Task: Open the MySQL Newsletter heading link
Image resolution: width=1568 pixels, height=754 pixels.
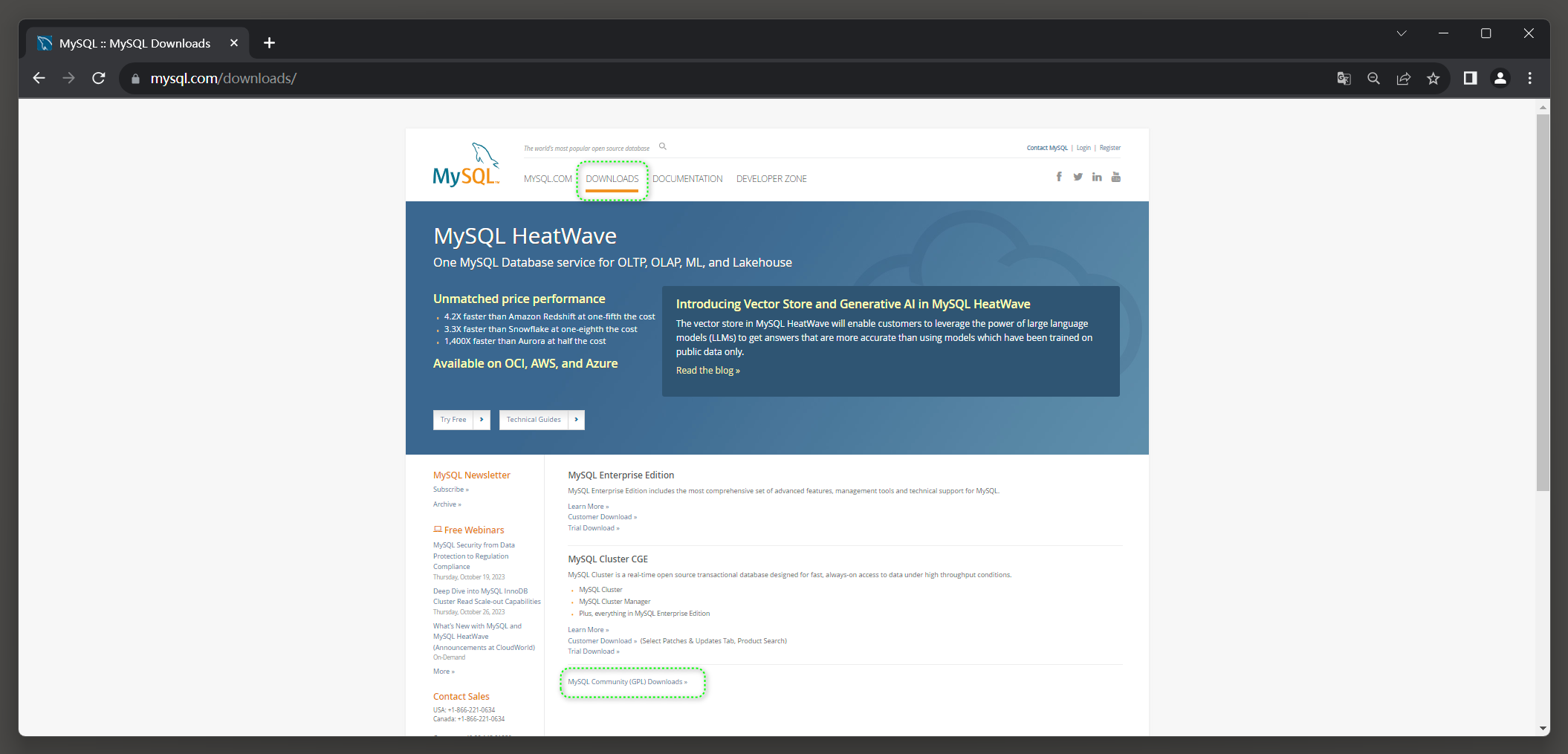Action: (472, 475)
